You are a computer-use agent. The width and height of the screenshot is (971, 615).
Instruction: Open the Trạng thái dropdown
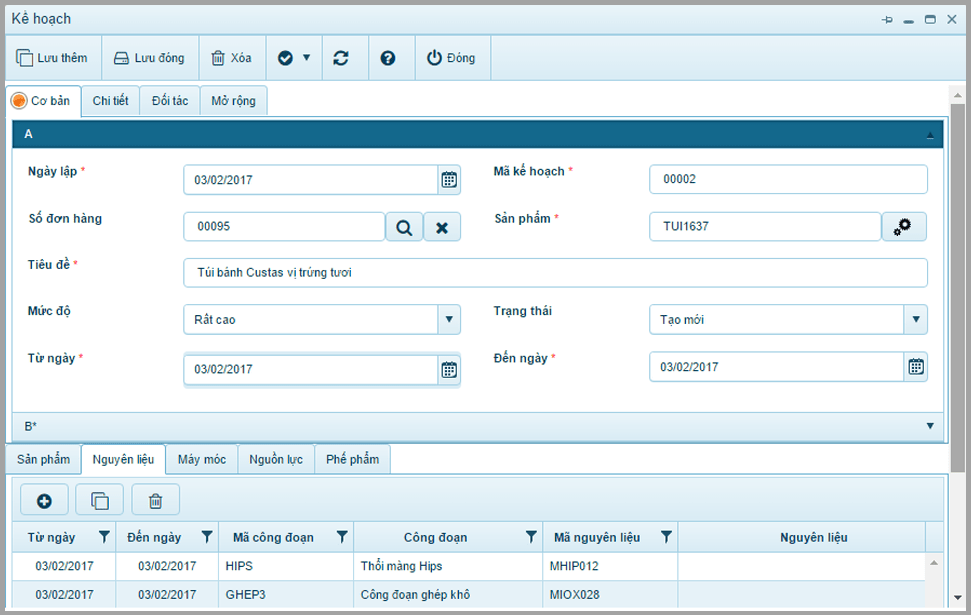(x=915, y=320)
